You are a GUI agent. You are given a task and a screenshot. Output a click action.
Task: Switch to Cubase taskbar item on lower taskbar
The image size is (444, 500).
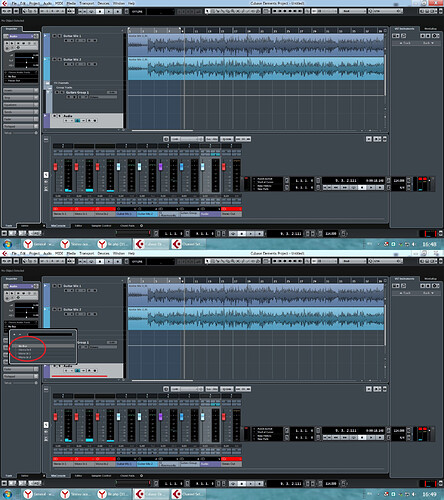point(151,494)
